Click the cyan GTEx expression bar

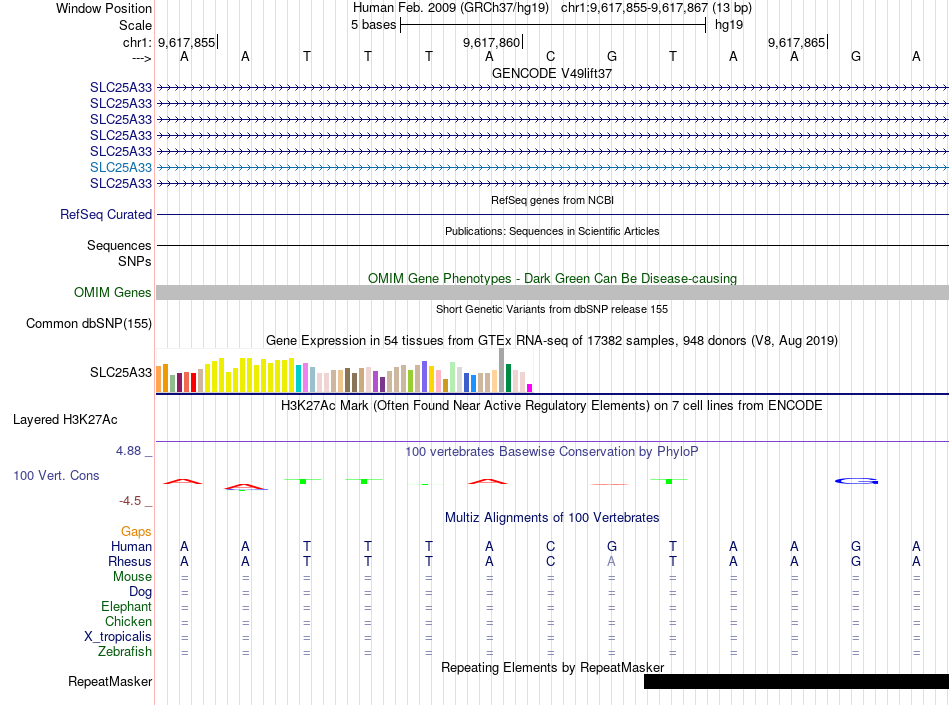(299, 379)
